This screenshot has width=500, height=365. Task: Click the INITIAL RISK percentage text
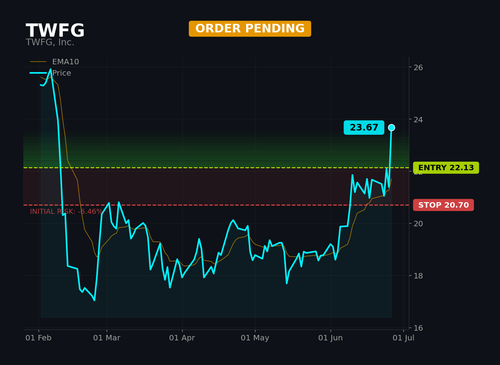66,212
